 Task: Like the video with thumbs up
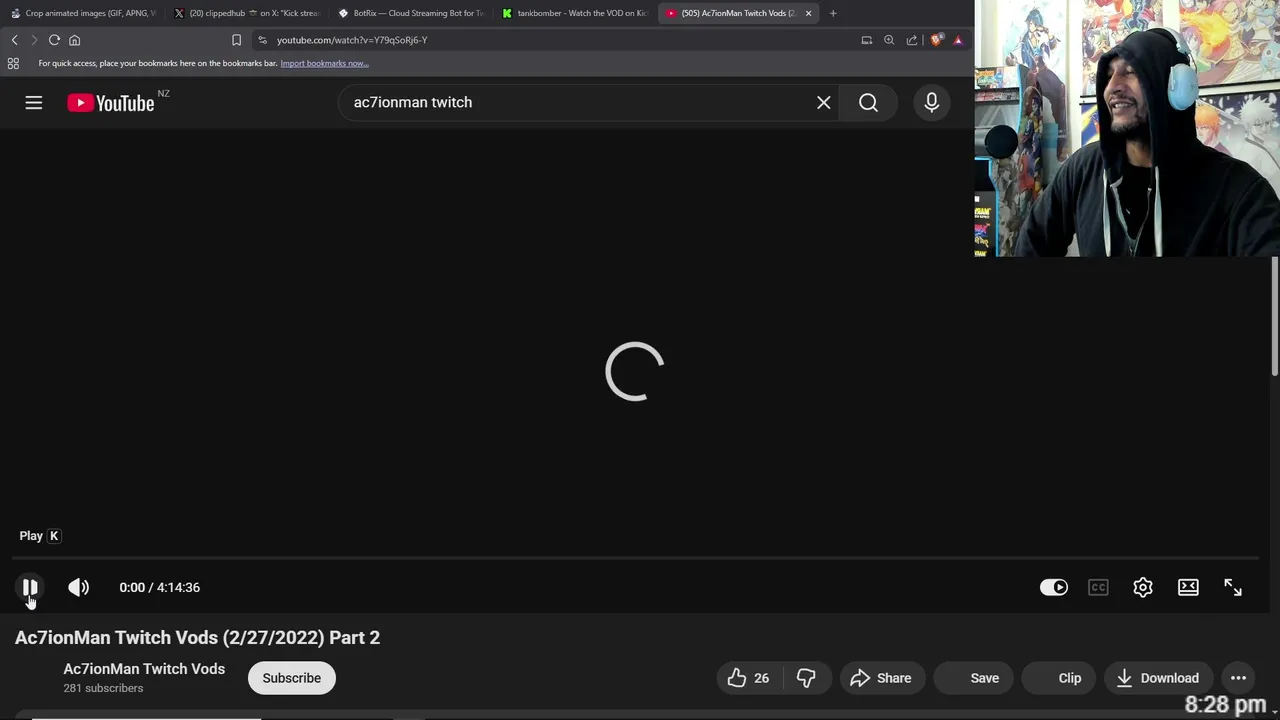pos(749,678)
